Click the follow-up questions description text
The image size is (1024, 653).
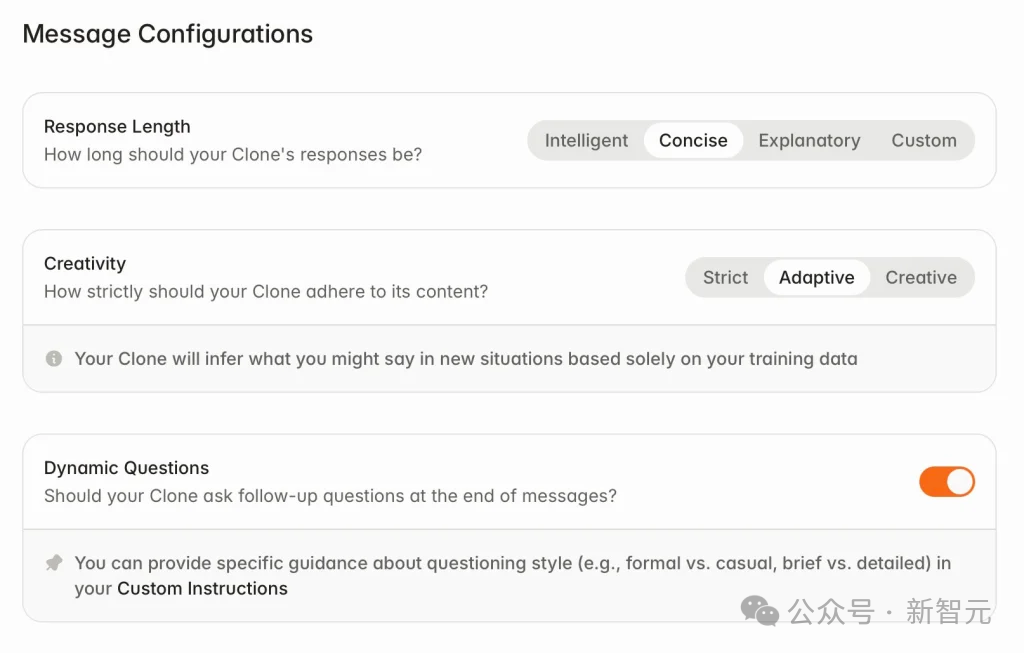tap(330, 496)
